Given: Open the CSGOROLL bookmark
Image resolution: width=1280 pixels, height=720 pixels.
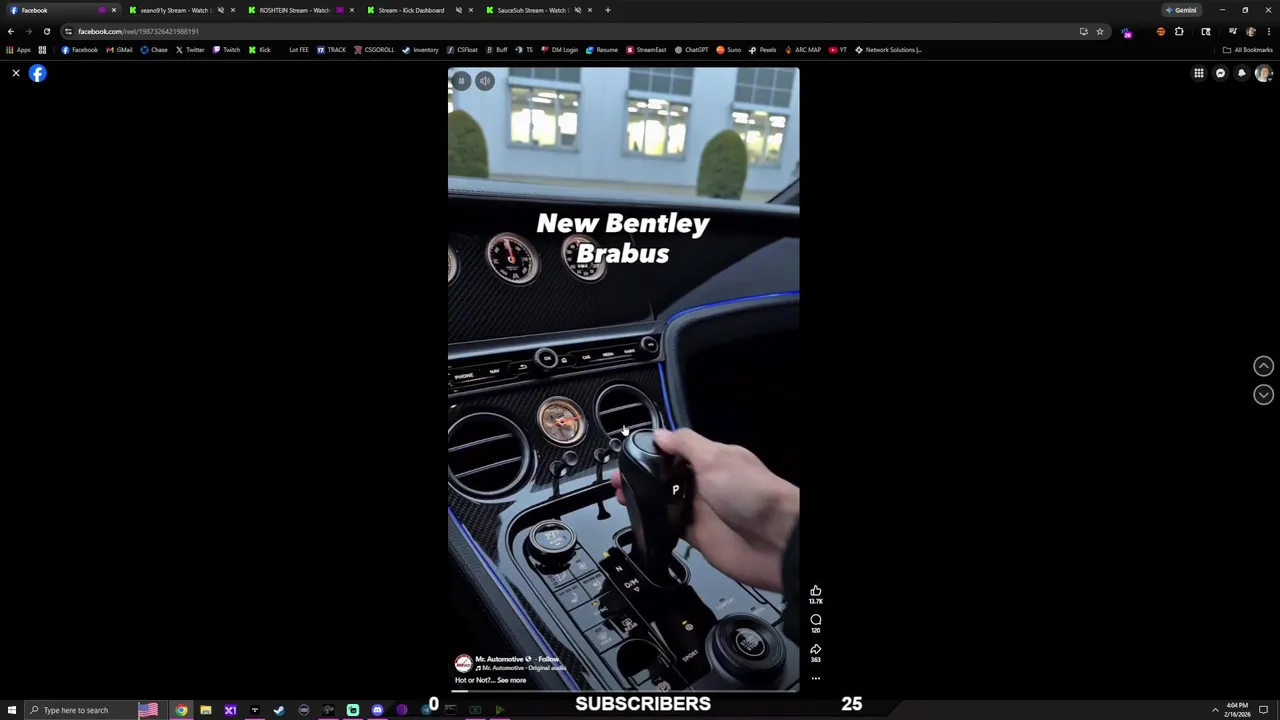Looking at the screenshot, I should point(374,50).
